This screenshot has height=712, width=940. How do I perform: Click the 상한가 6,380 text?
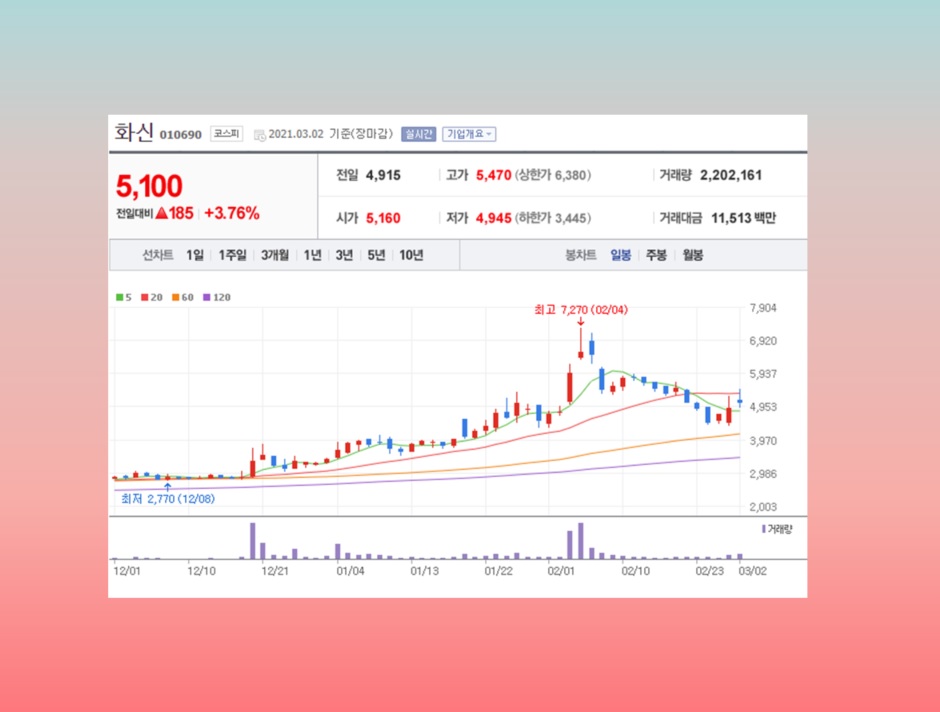point(553,175)
